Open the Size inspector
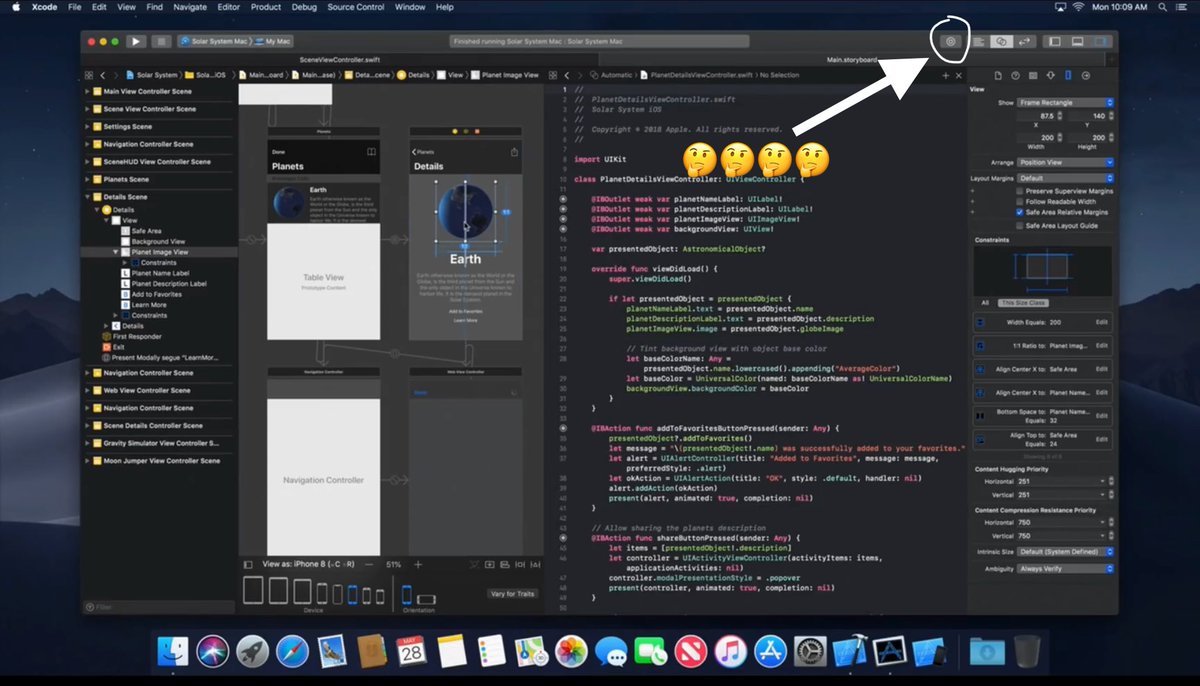 click(x=1067, y=75)
